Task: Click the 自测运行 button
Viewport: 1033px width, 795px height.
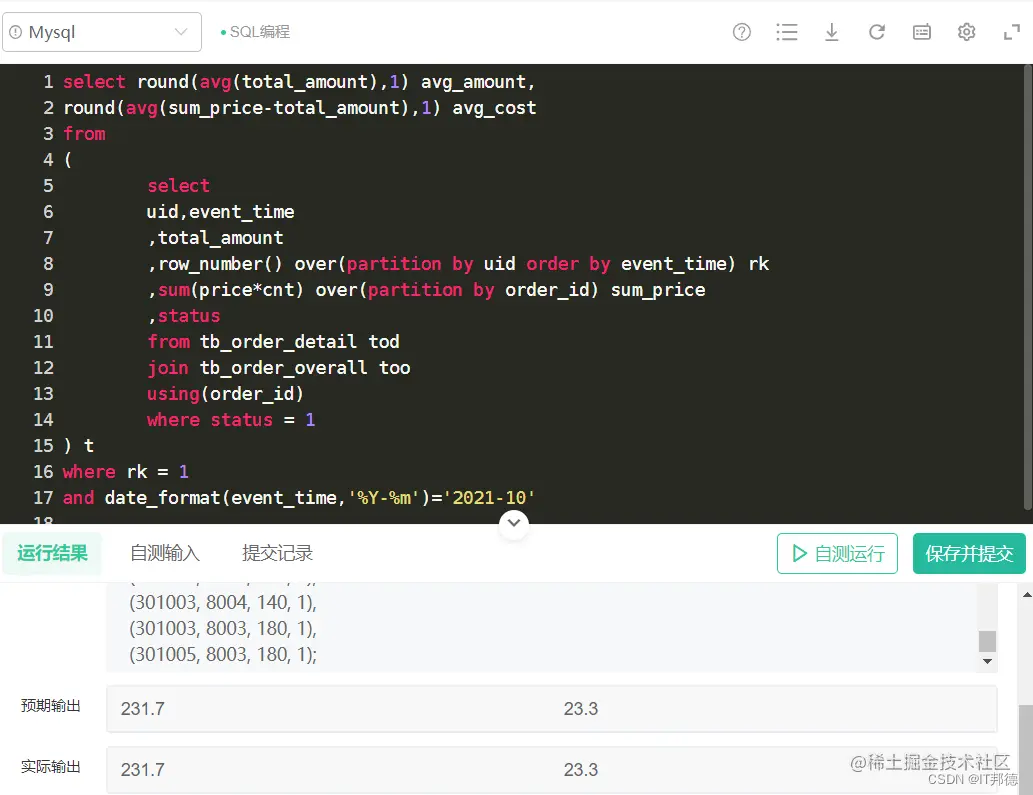Action: pyautogui.click(x=837, y=553)
